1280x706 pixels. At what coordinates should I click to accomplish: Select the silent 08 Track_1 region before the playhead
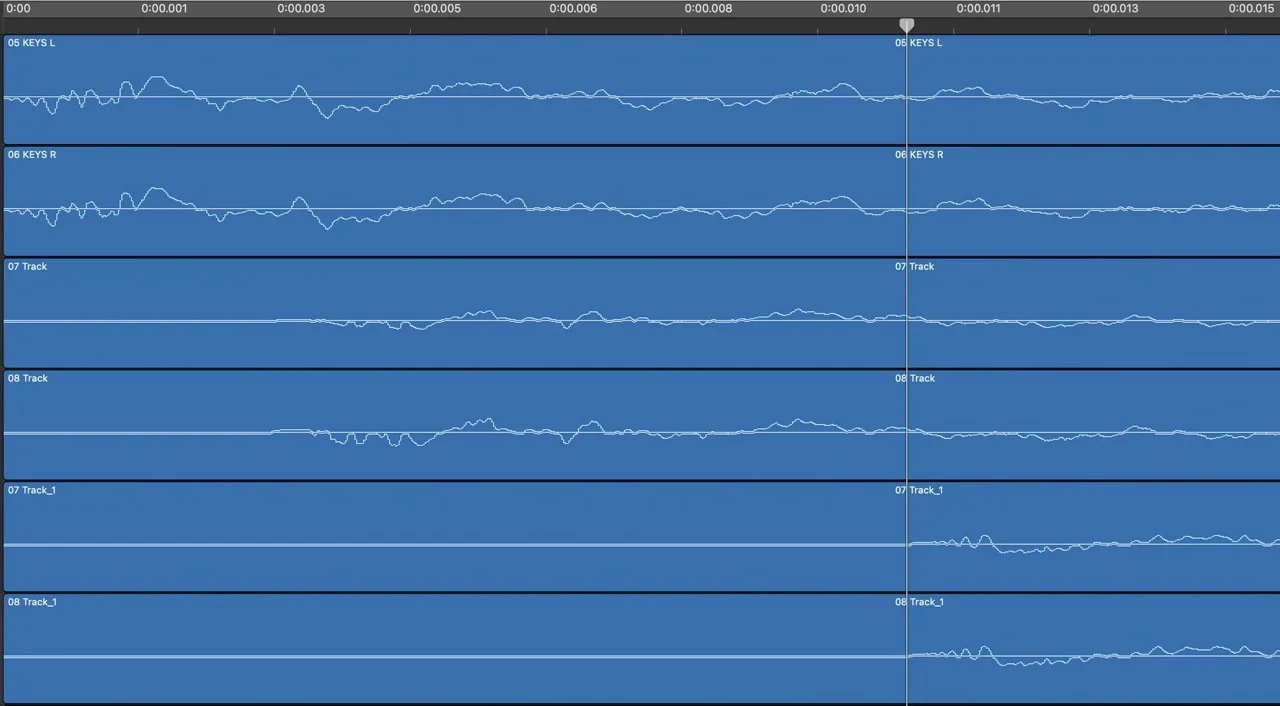tap(455, 650)
